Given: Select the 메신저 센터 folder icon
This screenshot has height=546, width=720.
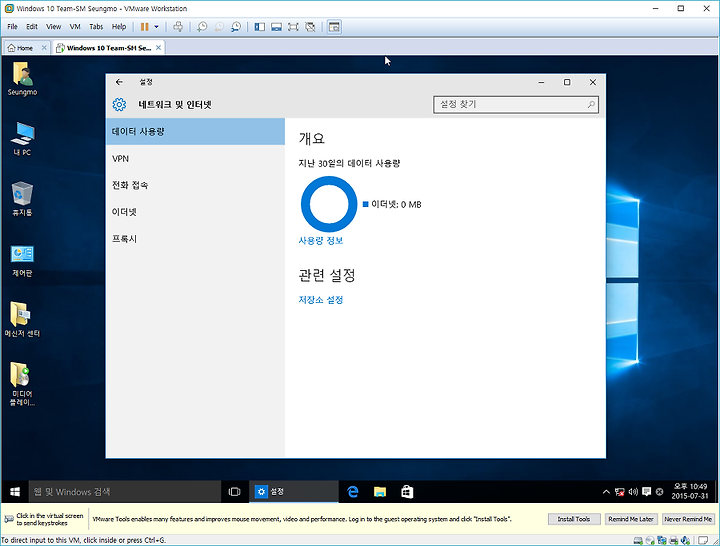Looking at the screenshot, I should (x=22, y=320).
